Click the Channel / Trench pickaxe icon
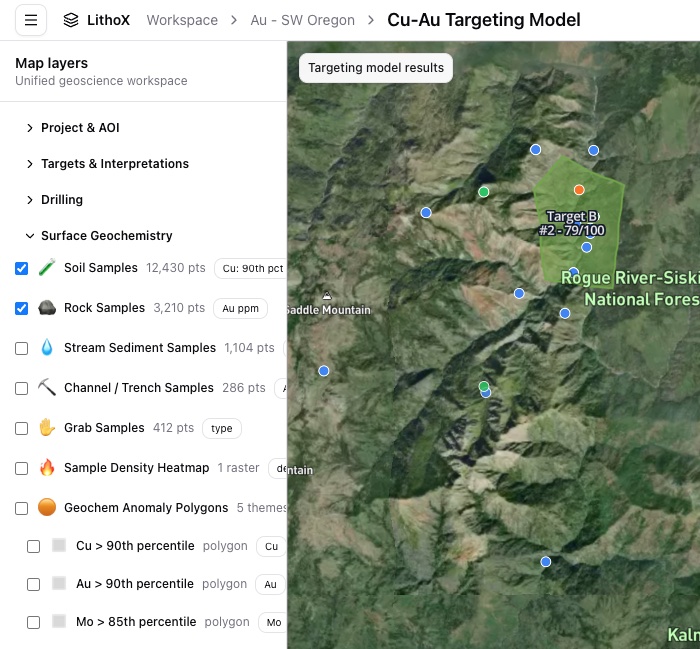 [47, 387]
